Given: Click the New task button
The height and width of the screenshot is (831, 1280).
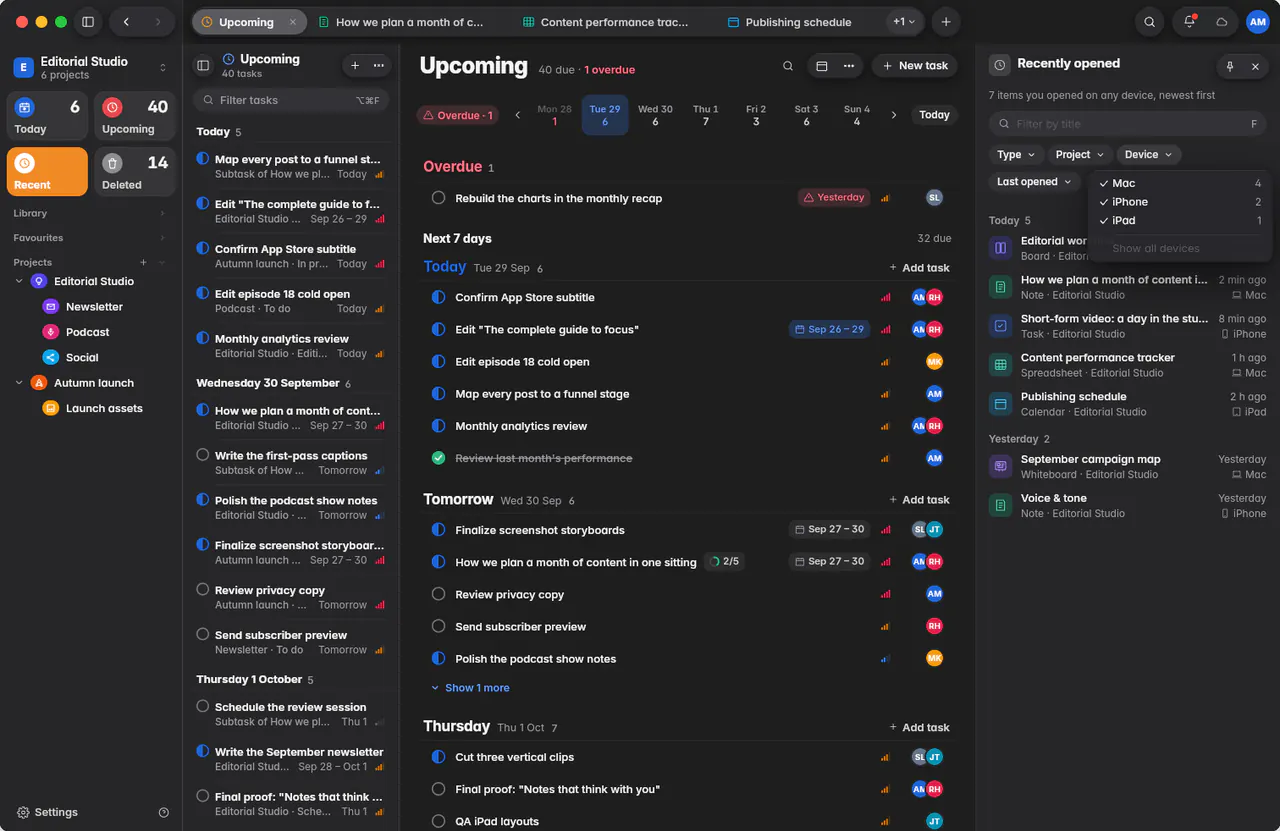Looking at the screenshot, I should 914,66.
